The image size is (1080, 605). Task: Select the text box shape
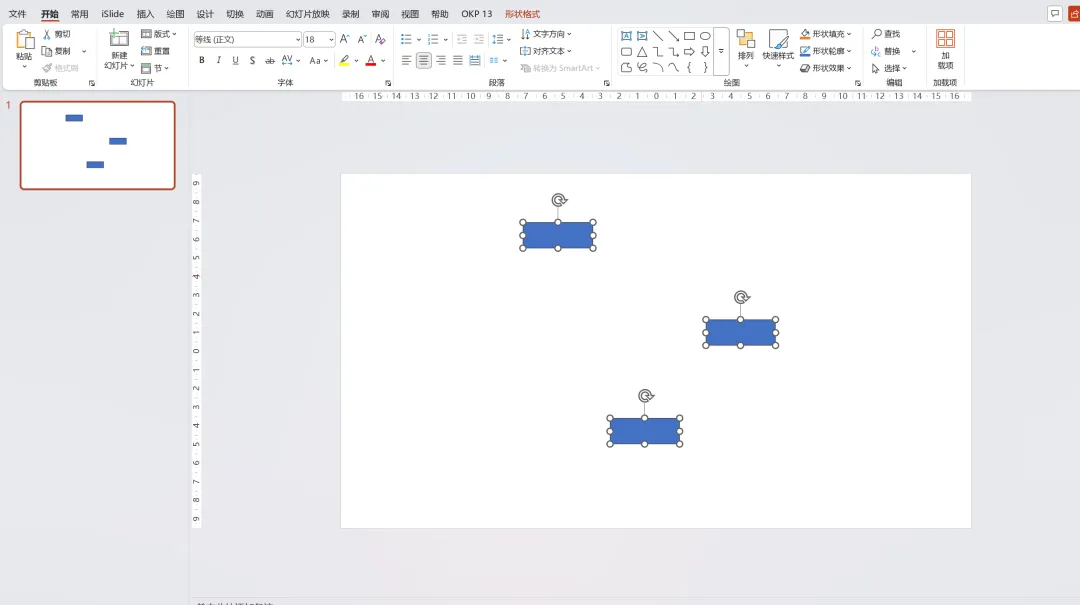coord(626,36)
